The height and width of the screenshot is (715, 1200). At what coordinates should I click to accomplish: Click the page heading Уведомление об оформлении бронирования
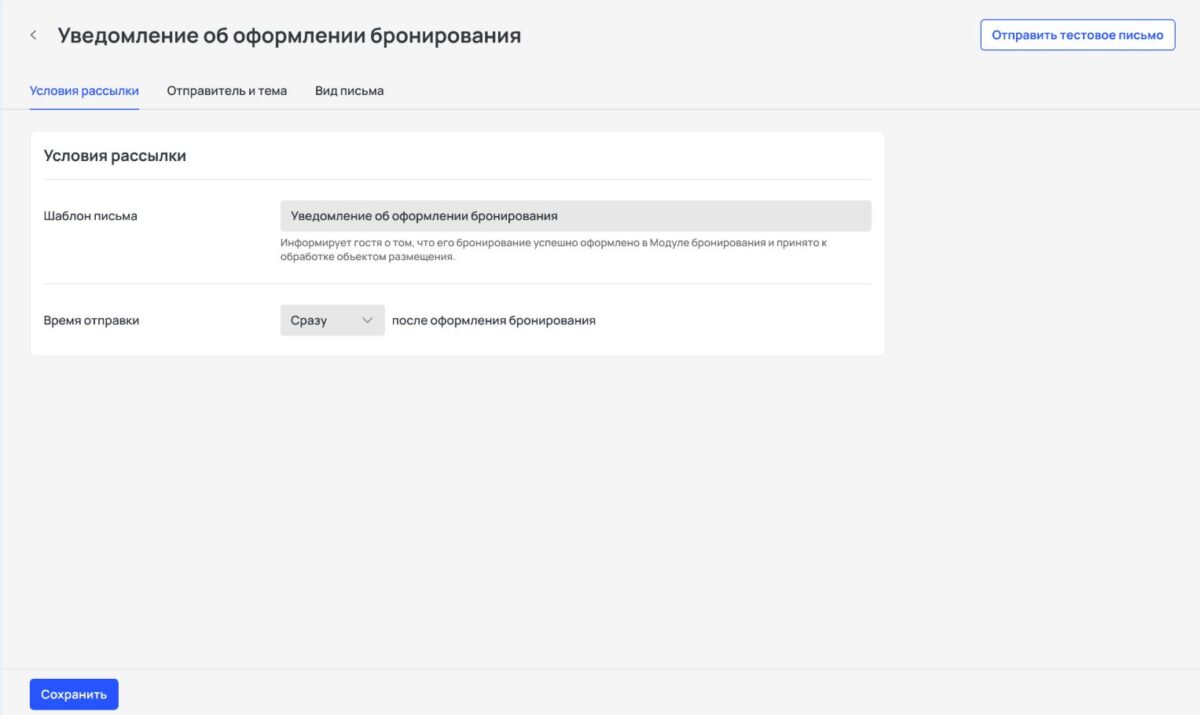tap(289, 34)
